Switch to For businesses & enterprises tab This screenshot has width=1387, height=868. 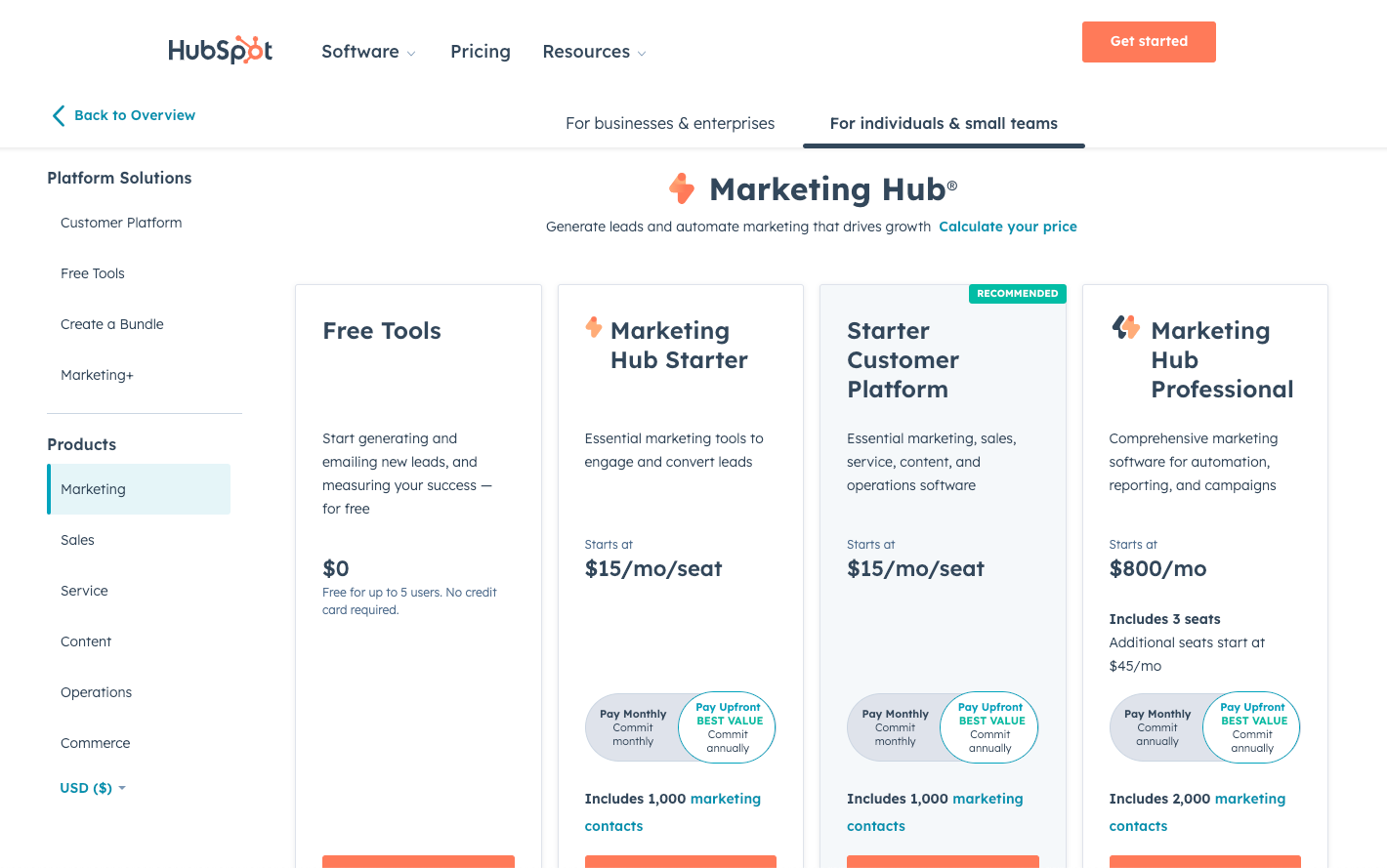(x=670, y=123)
